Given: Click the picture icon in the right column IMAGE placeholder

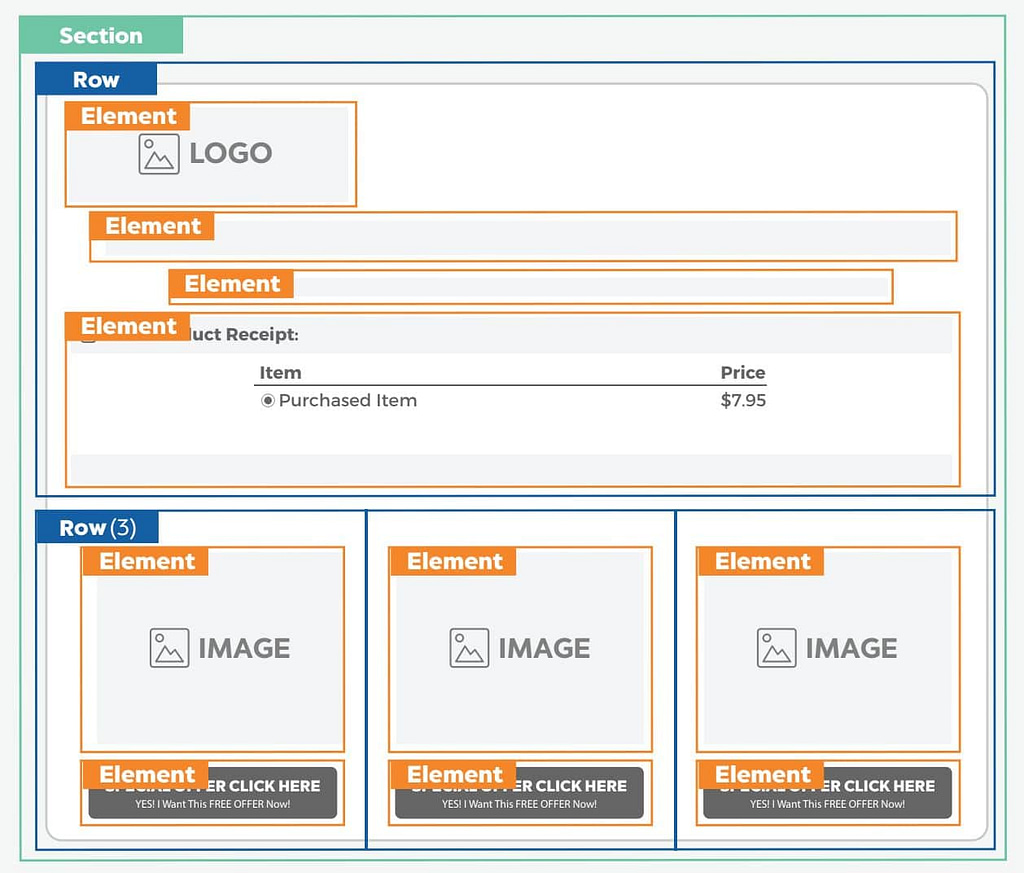Looking at the screenshot, I should tap(776, 648).
